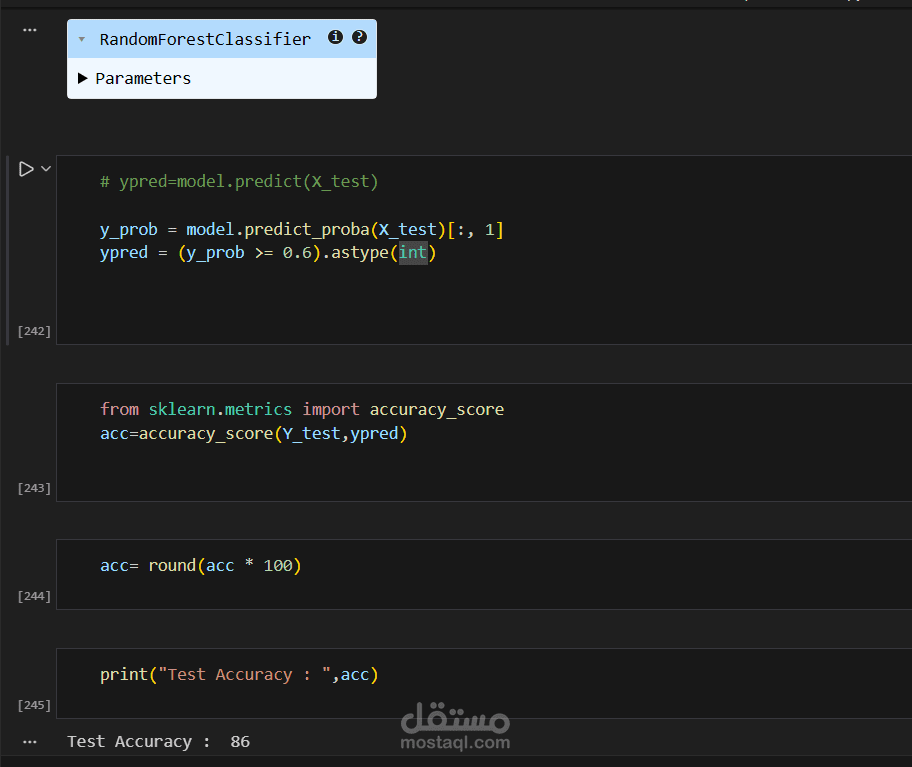912x767 pixels.
Task: Click the [242] execution count label
Action: click(34, 331)
